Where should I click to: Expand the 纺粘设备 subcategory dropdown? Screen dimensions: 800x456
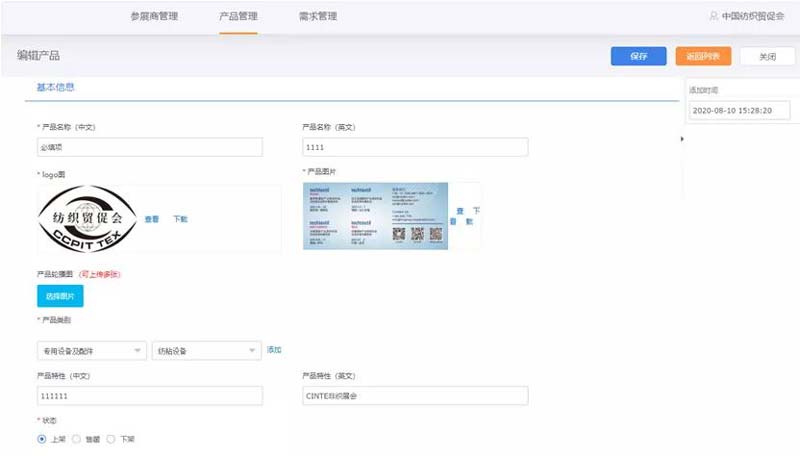point(205,350)
